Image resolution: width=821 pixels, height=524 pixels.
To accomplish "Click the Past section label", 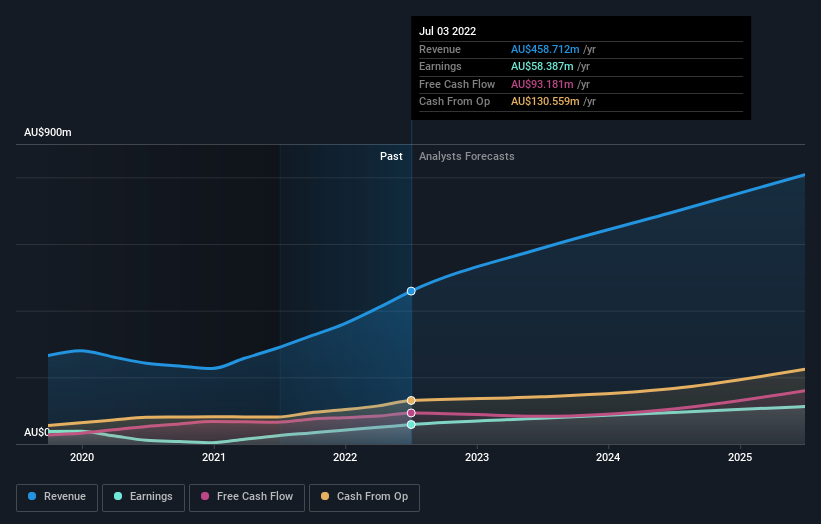I will click(391, 156).
